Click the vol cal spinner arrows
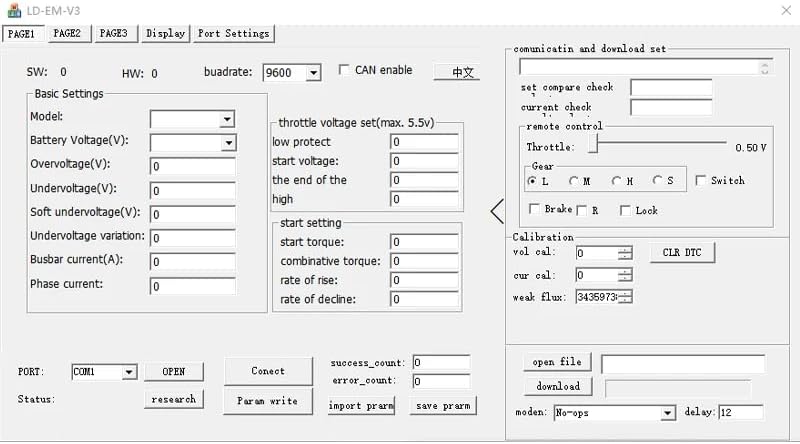The image size is (800, 444). 625,253
